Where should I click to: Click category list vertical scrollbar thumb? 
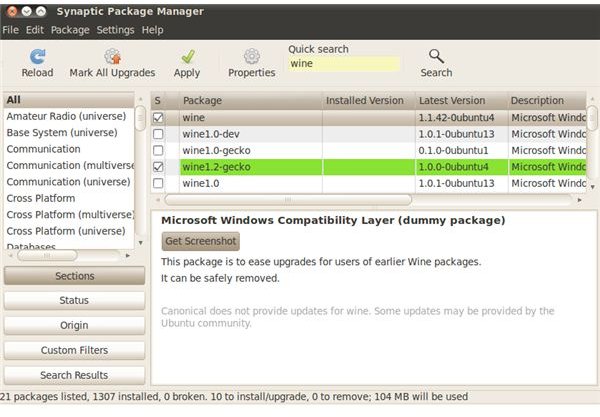pyautogui.click(x=140, y=118)
